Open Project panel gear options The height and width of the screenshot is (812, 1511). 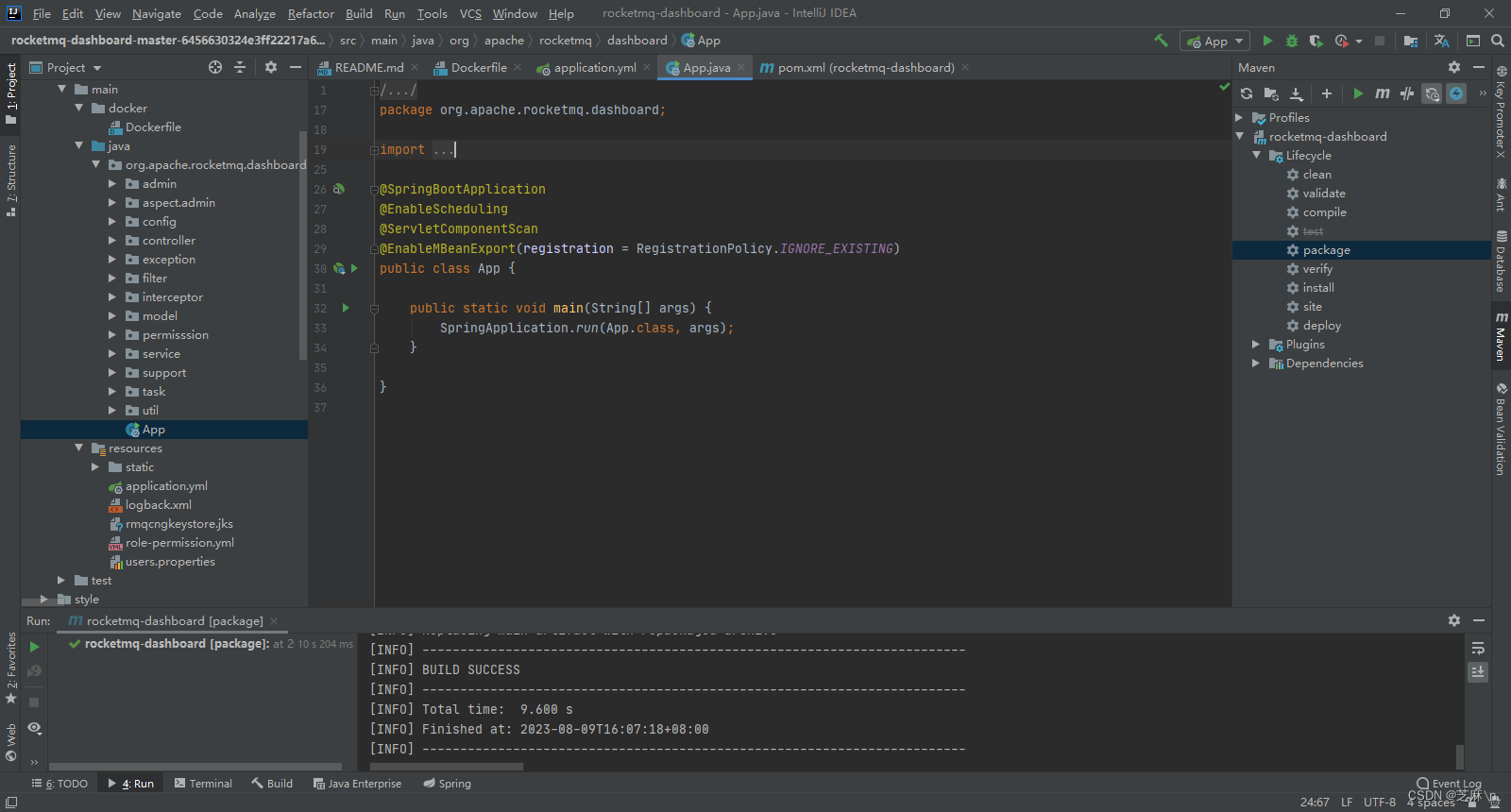[x=271, y=67]
